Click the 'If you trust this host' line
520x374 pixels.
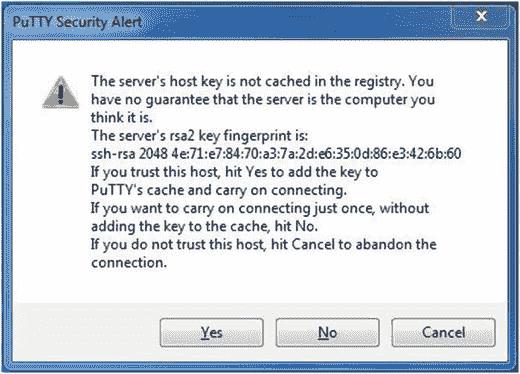pos(235,172)
